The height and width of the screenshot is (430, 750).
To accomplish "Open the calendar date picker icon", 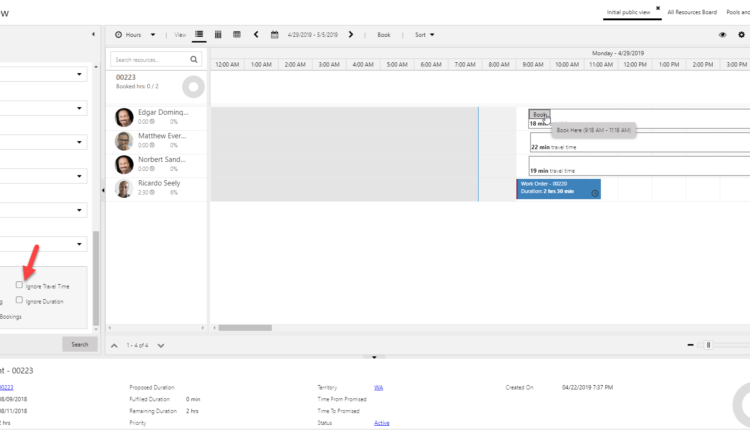I will coord(275,34).
